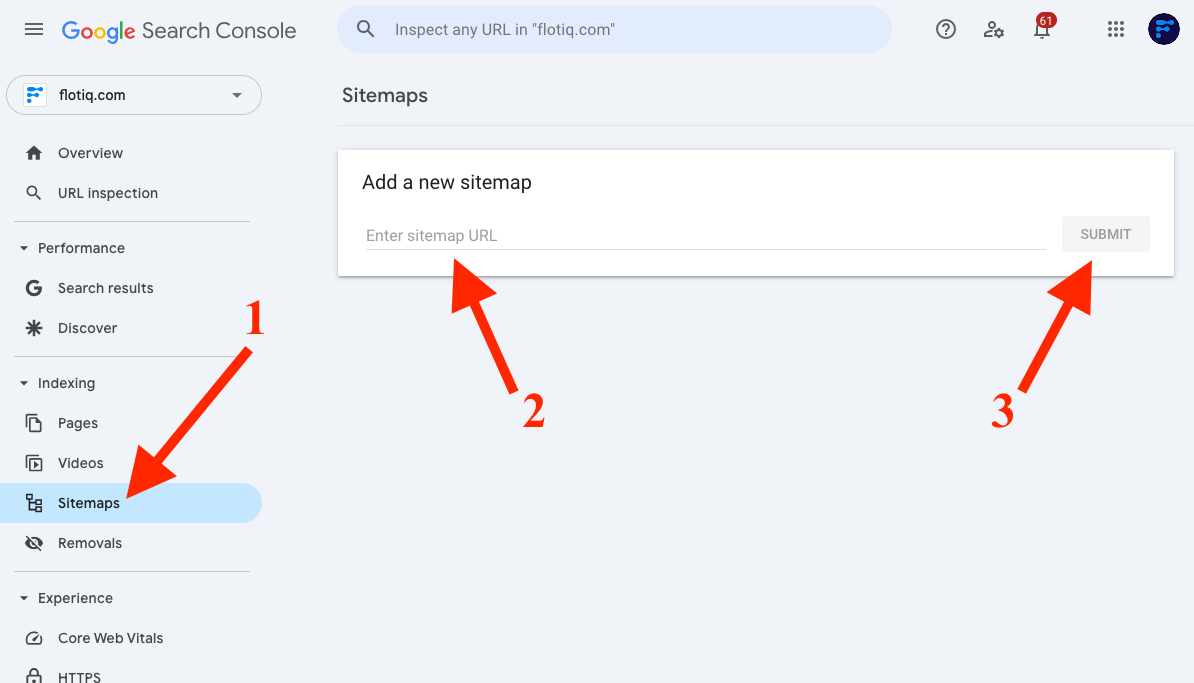
Task: Open the flotiq.com property dropdown arrow
Action: [x=237, y=95]
